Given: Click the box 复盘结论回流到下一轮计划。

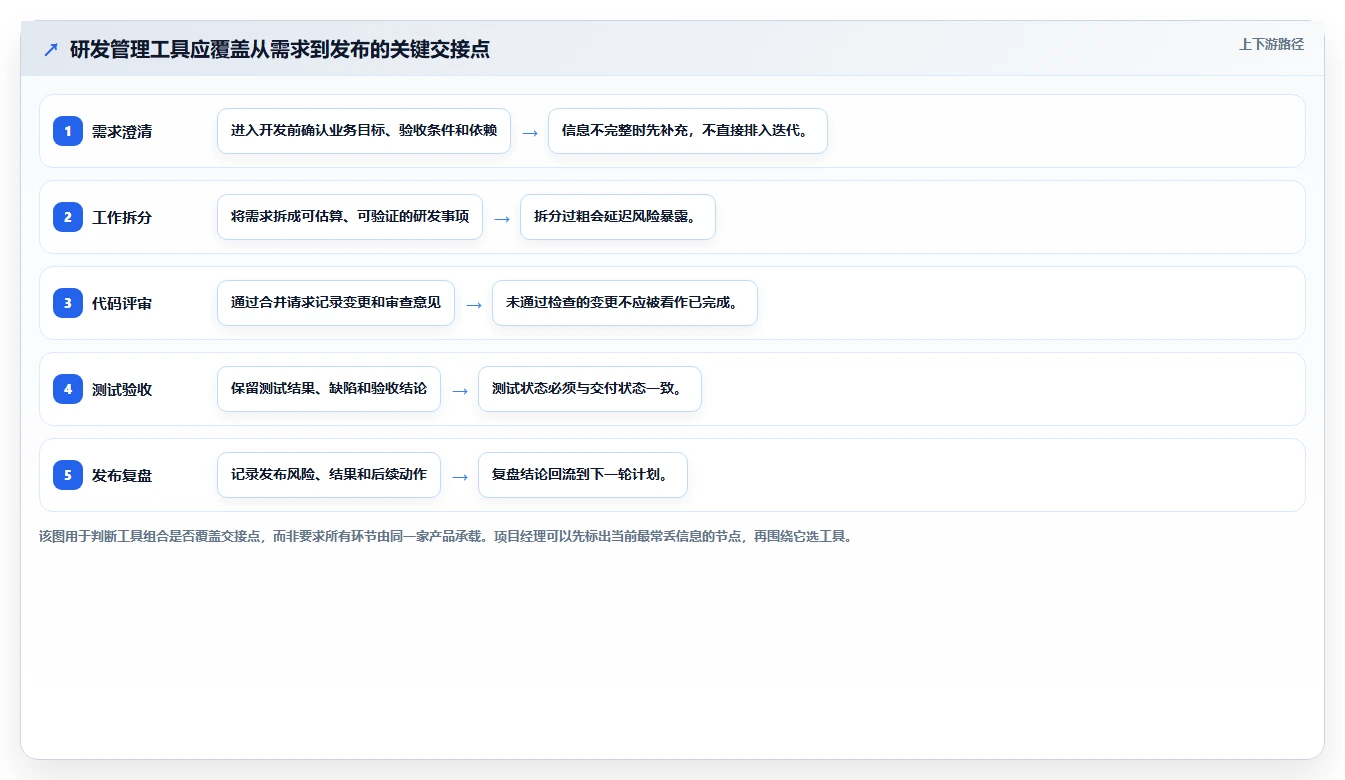Looking at the screenshot, I should pos(583,475).
